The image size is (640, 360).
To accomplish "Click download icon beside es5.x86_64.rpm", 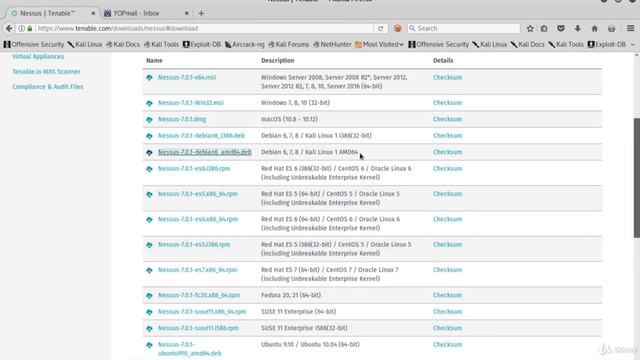I will pyautogui.click(x=149, y=194).
